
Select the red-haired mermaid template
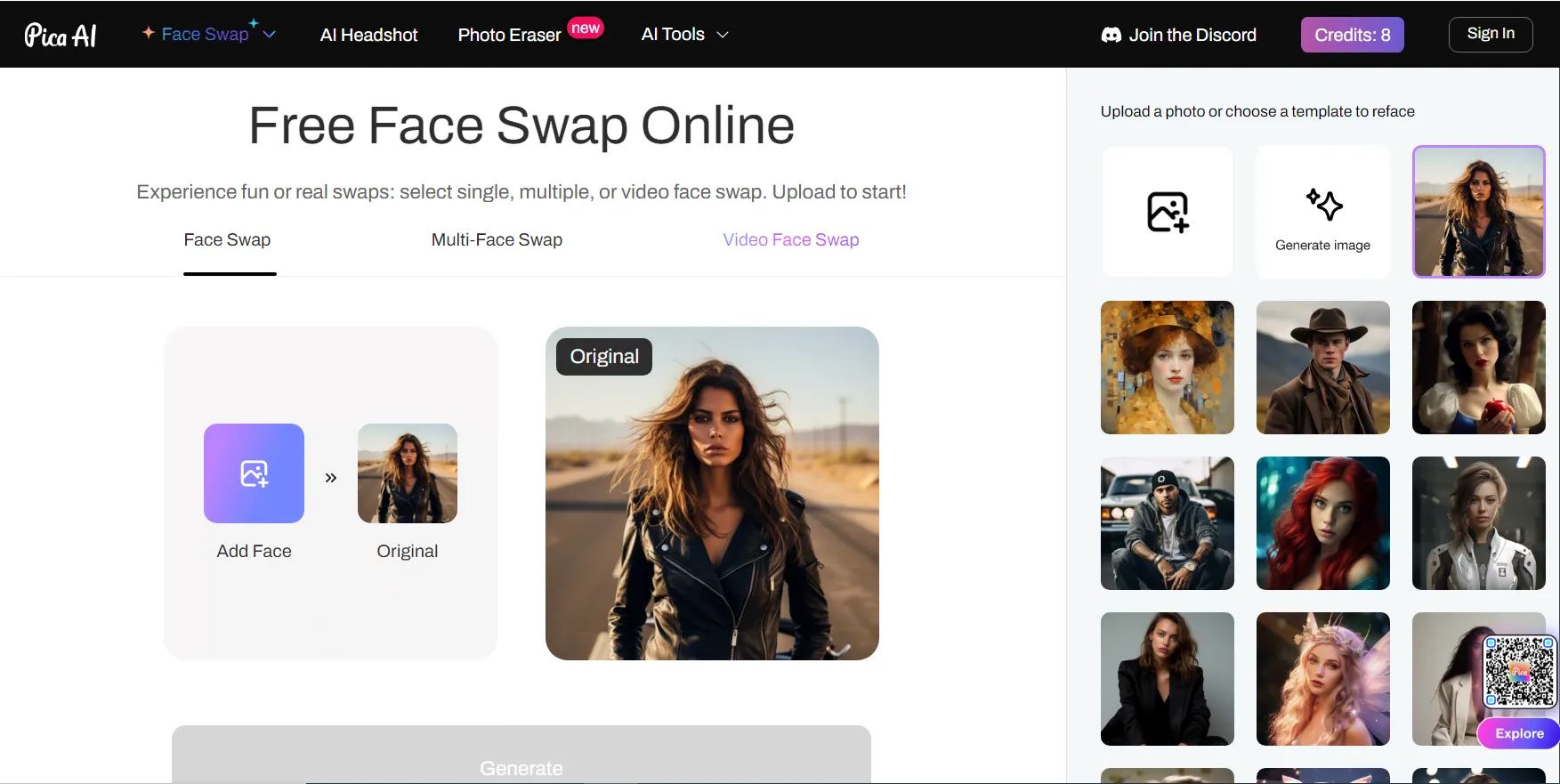1322,523
